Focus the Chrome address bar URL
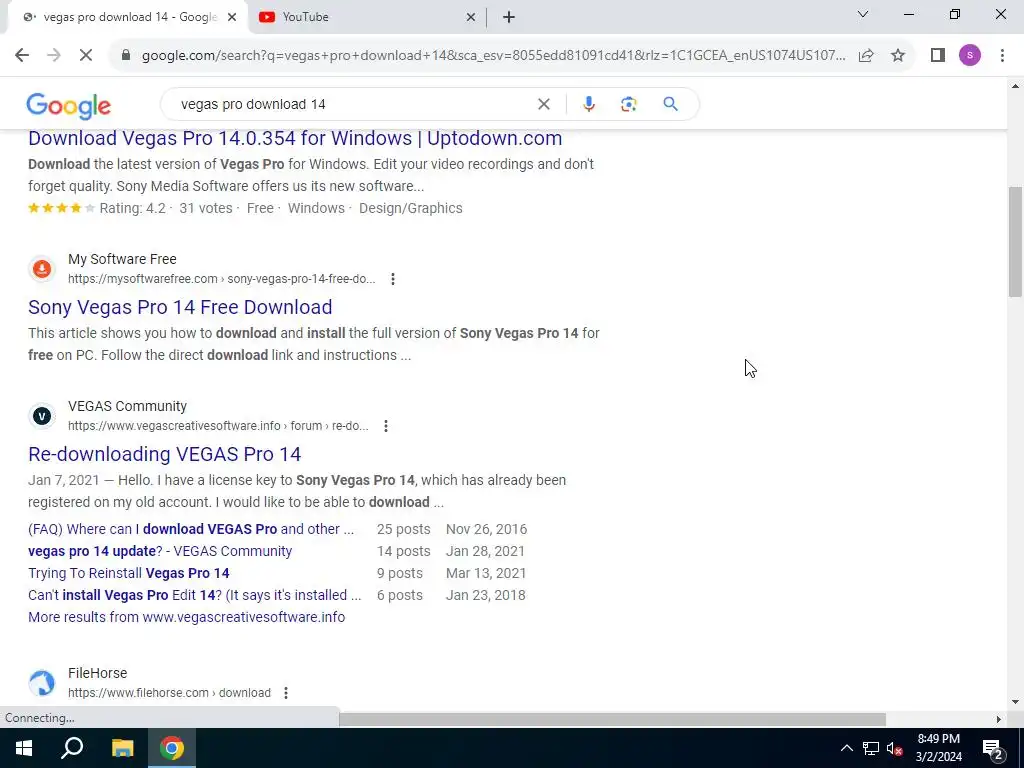The height and width of the screenshot is (768, 1024). click(x=493, y=55)
